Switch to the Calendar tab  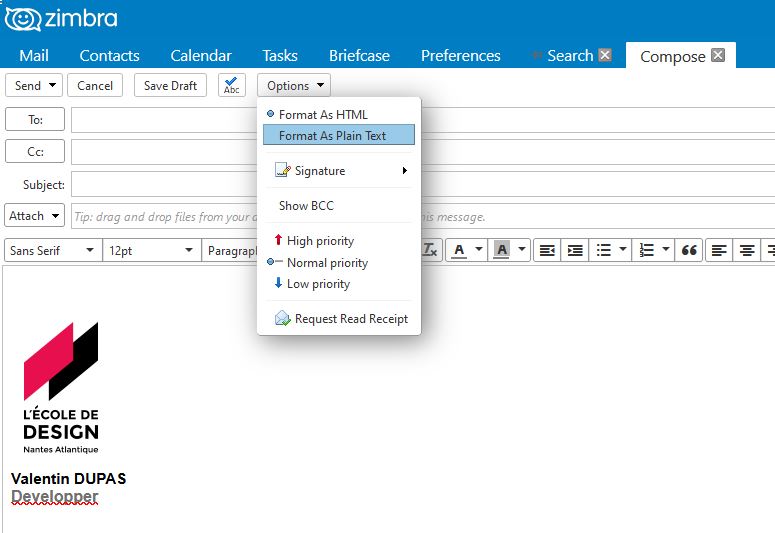pyautogui.click(x=201, y=56)
